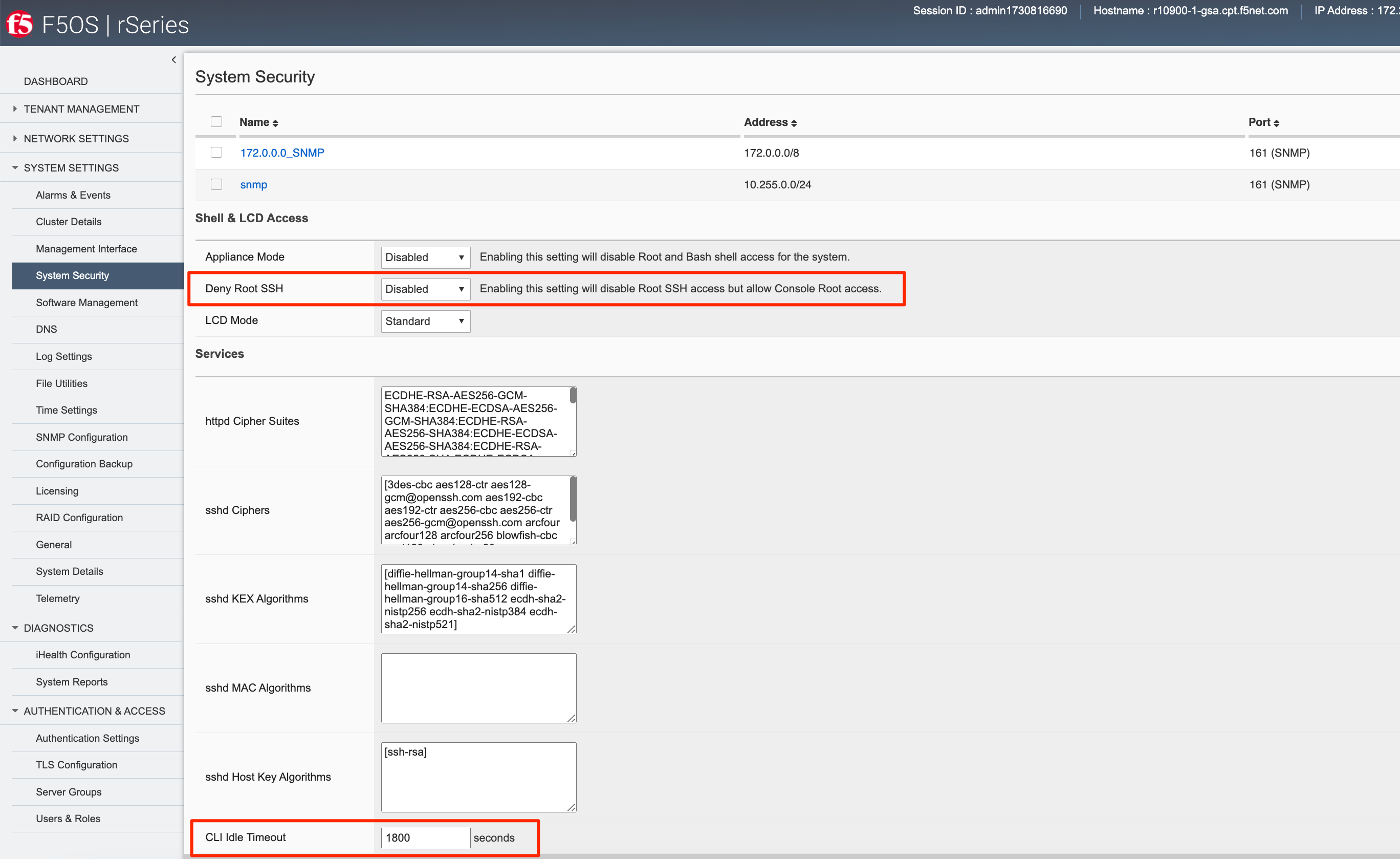
Task: Open Cluster Details page
Action: click(69, 222)
